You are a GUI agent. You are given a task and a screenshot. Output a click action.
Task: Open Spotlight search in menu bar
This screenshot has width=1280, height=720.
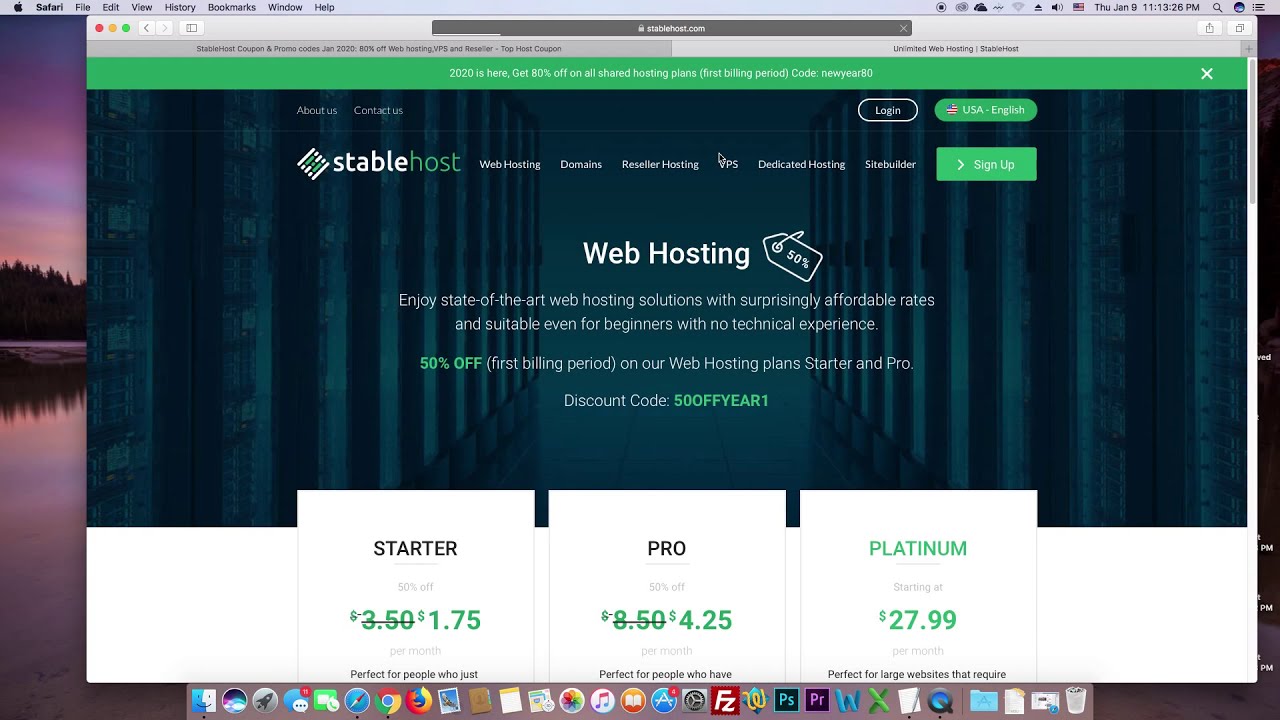click(x=1217, y=7)
